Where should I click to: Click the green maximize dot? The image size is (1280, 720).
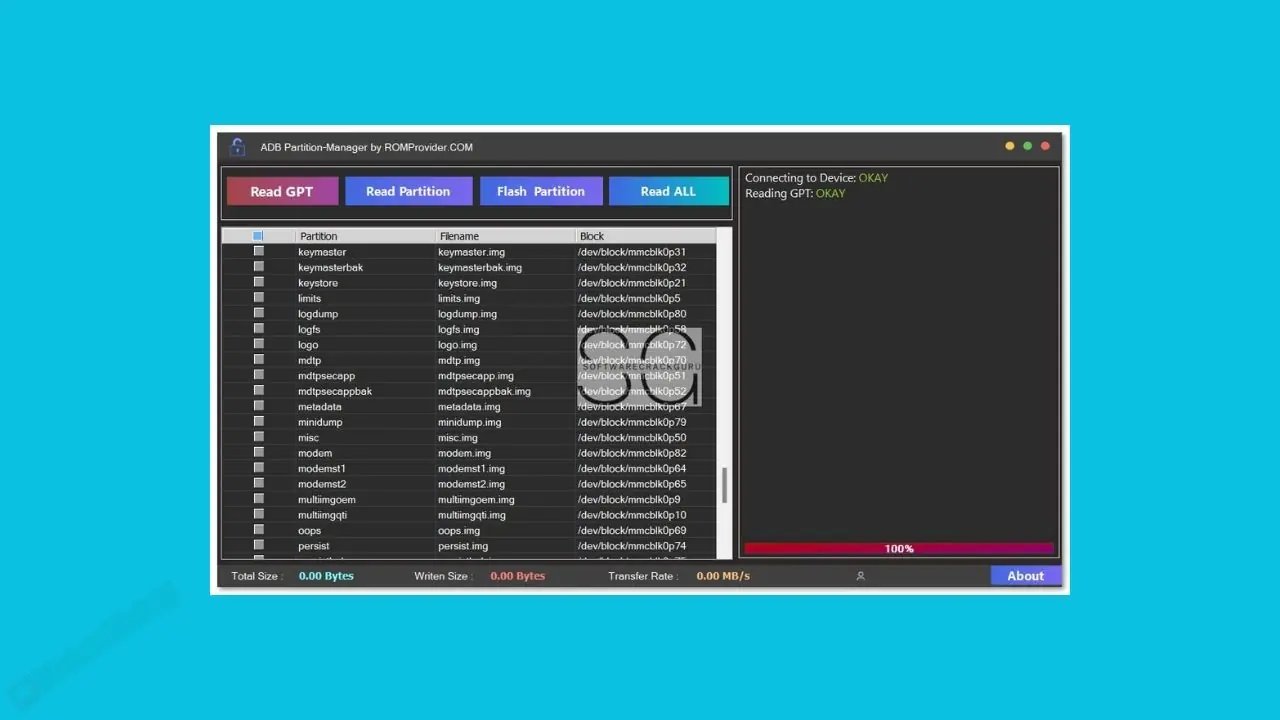click(x=1027, y=146)
